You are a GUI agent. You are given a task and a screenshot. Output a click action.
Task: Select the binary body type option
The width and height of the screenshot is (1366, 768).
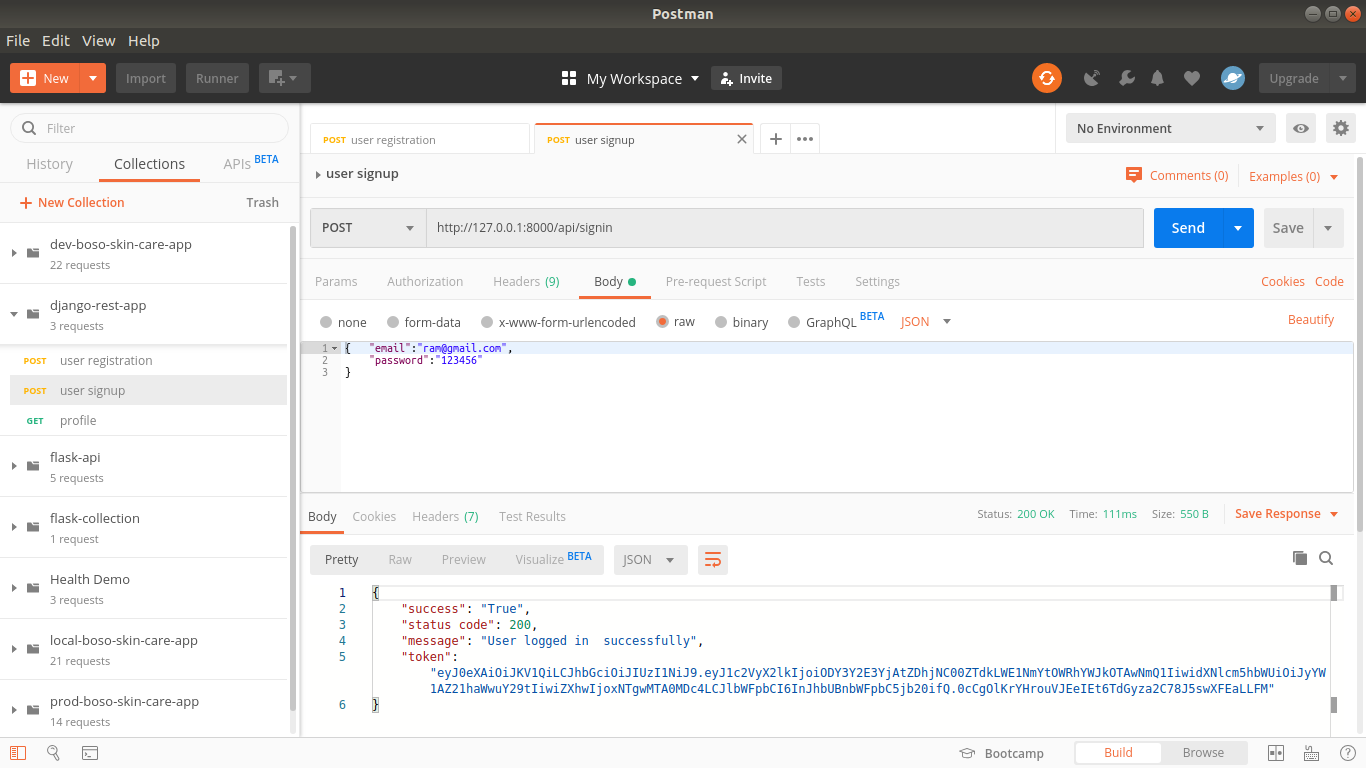(x=740, y=322)
